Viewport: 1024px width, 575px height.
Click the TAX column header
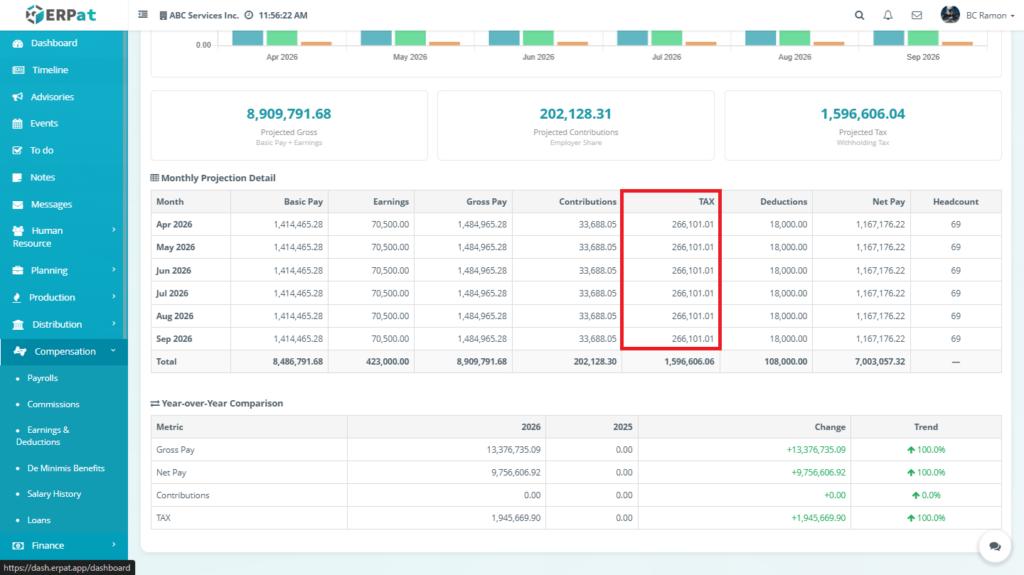tap(705, 201)
